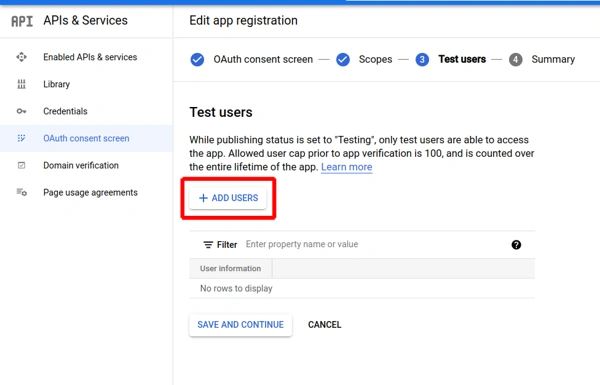Click the Edit app registration heading
Image resolution: width=600 pixels, height=385 pixels.
click(x=243, y=21)
